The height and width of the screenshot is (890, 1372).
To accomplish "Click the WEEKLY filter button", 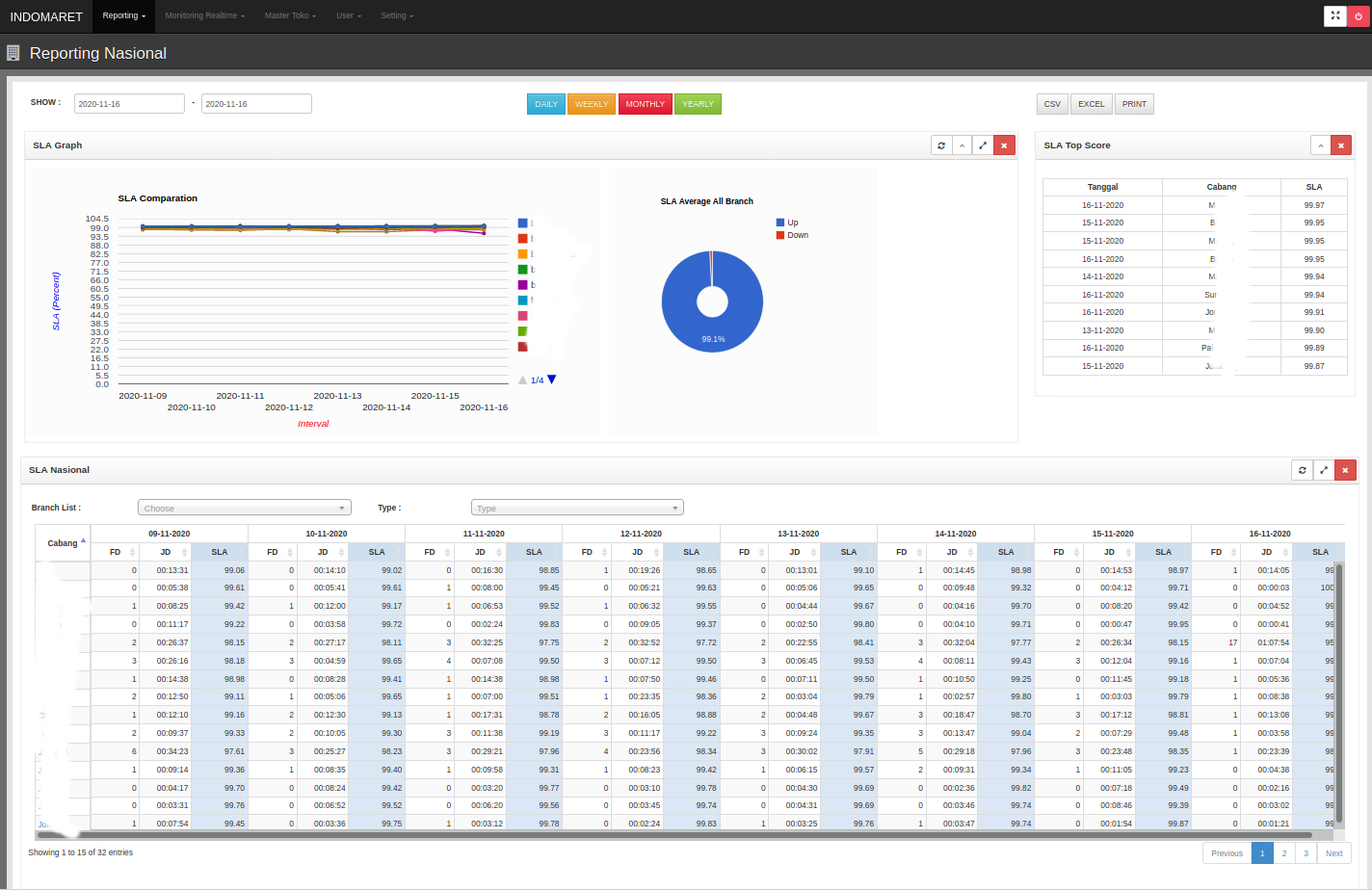I will click(x=592, y=104).
